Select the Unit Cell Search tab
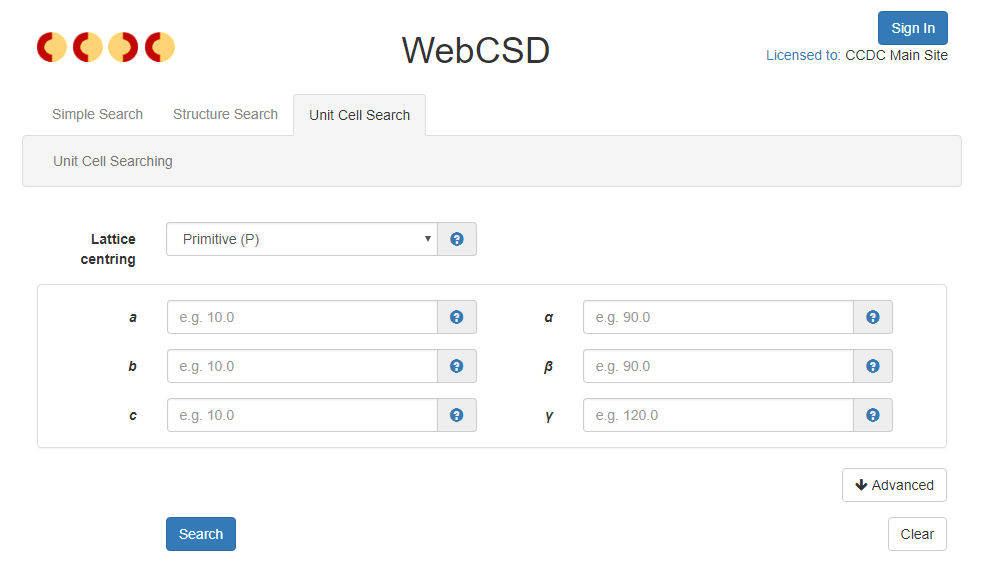The height and width of the screenshot is (568, 981). pos(359,115)
